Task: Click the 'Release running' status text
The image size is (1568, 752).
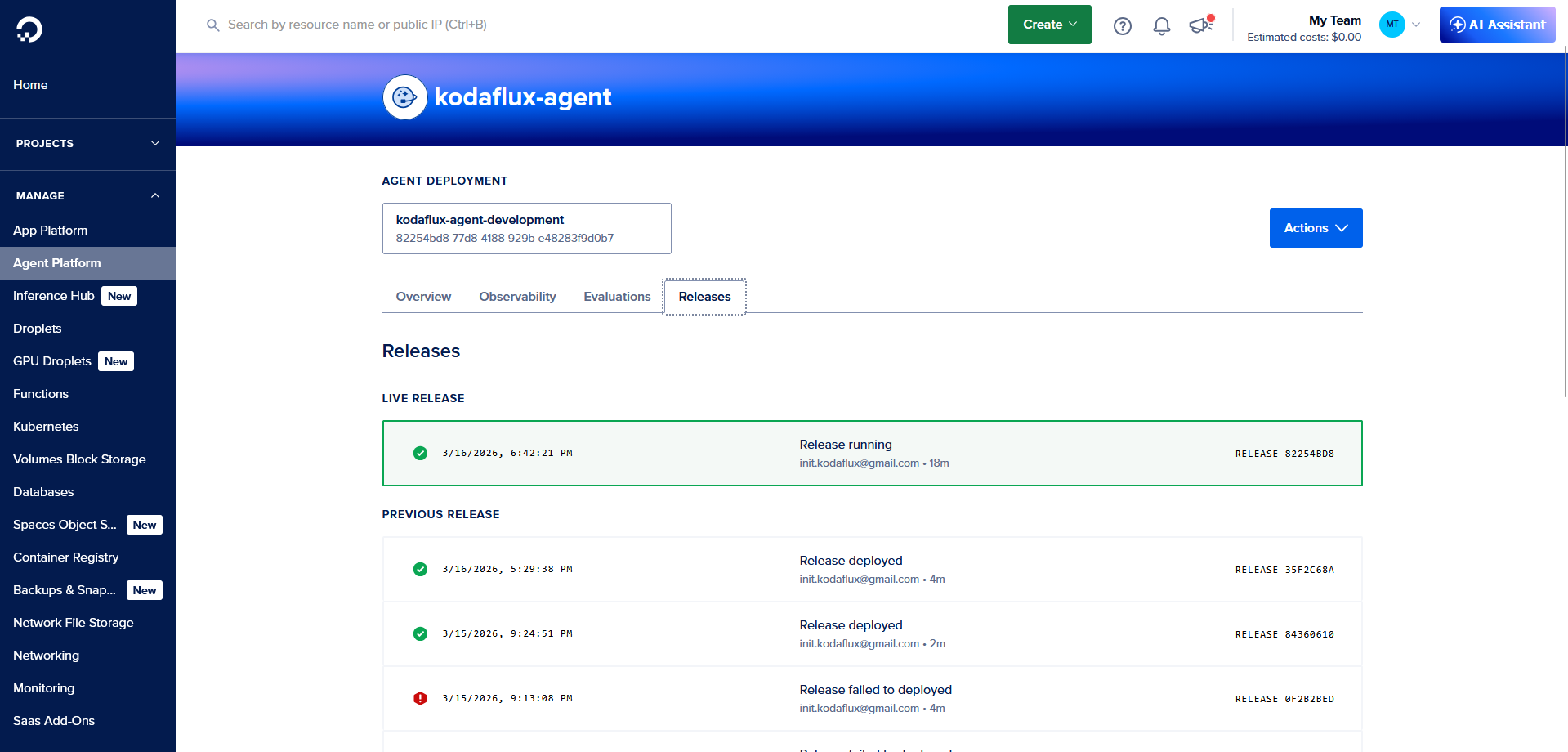Action: (x=846, y=445)
